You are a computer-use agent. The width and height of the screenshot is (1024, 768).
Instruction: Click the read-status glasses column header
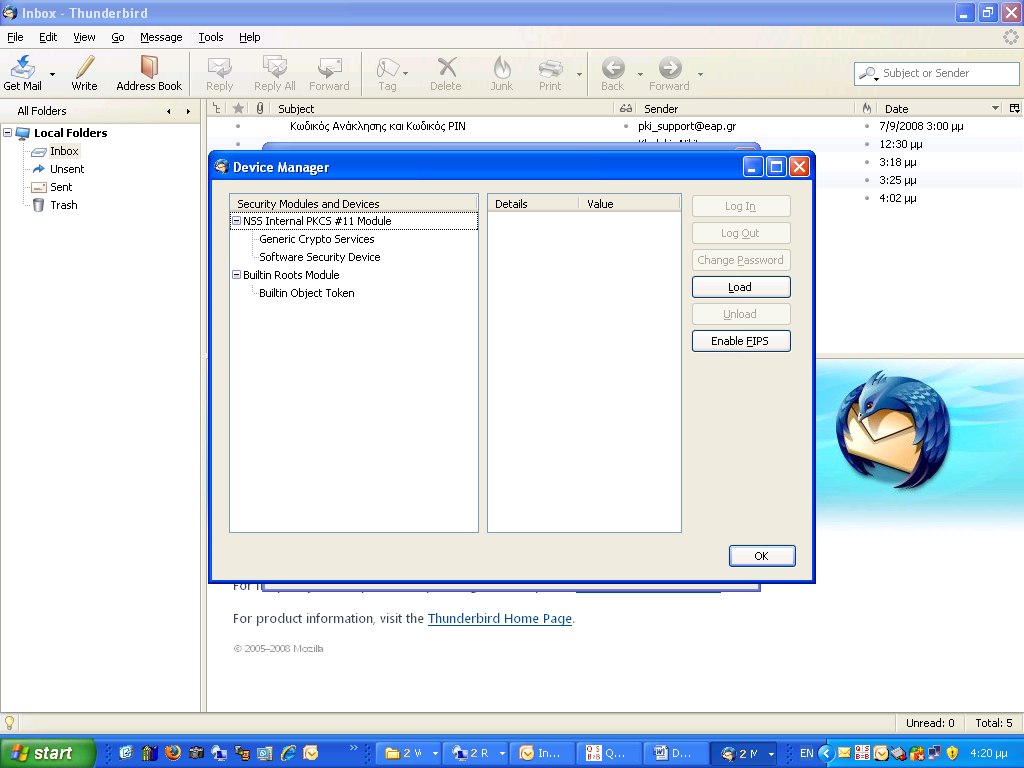coord(626,108)
